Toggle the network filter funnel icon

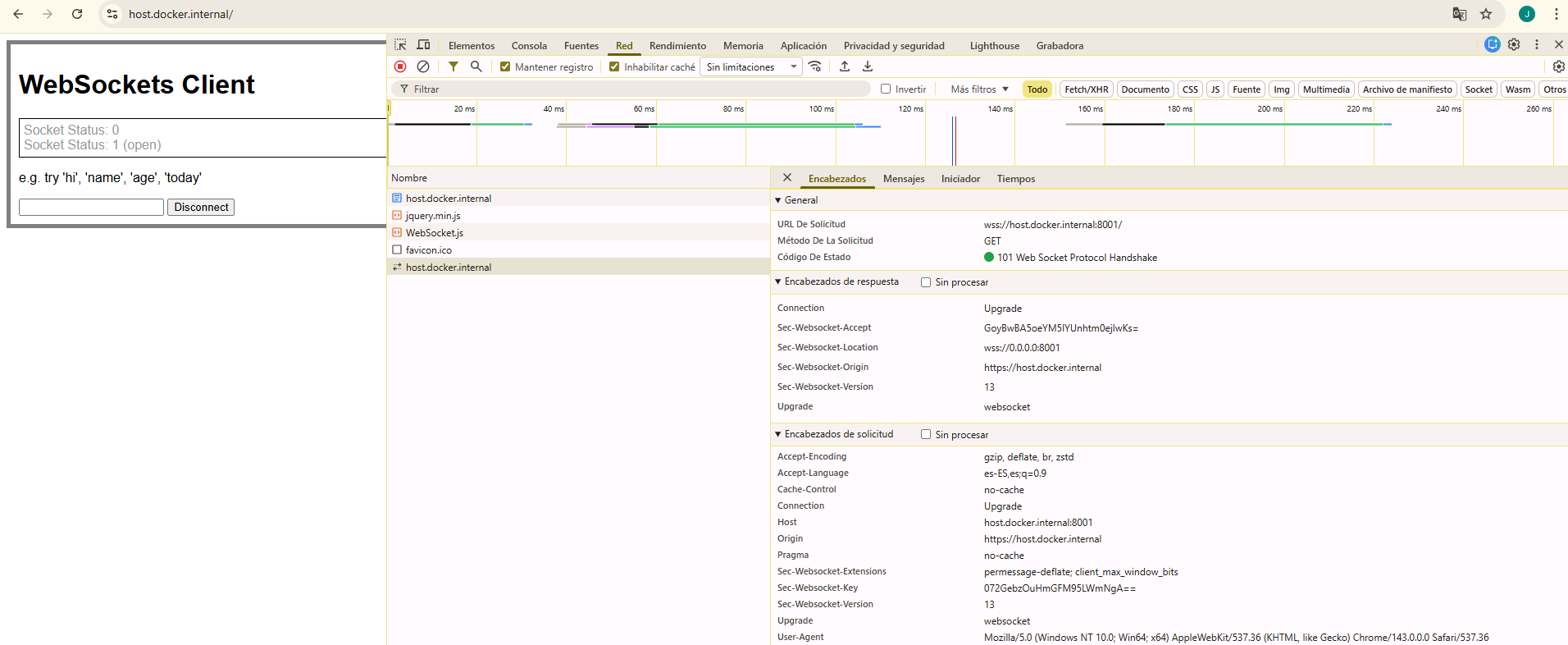click(454, 66)
